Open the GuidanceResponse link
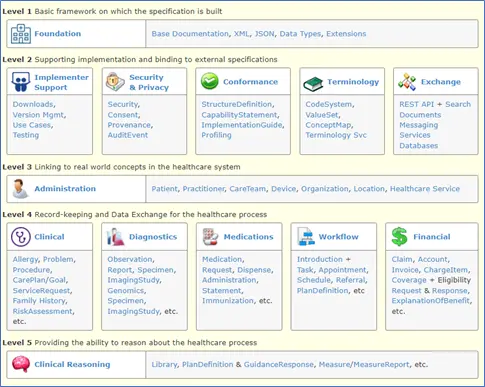Image resolution: width=485 pixels, height=387 pixels. [279, 364]
